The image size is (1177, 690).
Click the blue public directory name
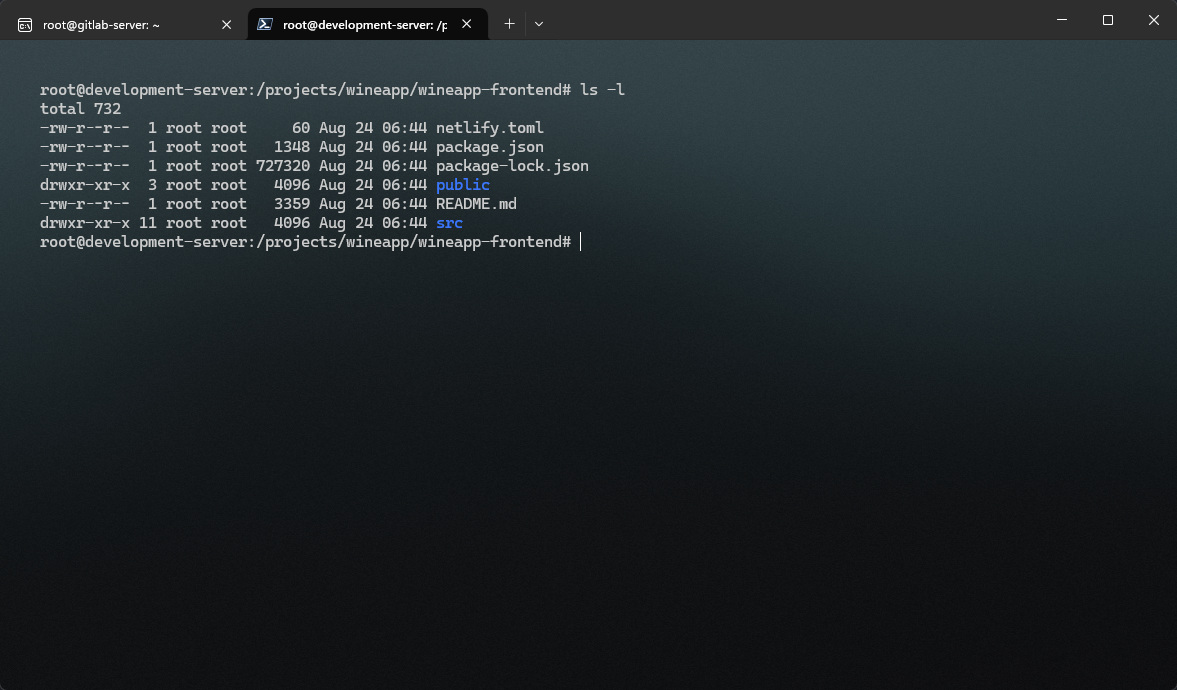(463, 185)
